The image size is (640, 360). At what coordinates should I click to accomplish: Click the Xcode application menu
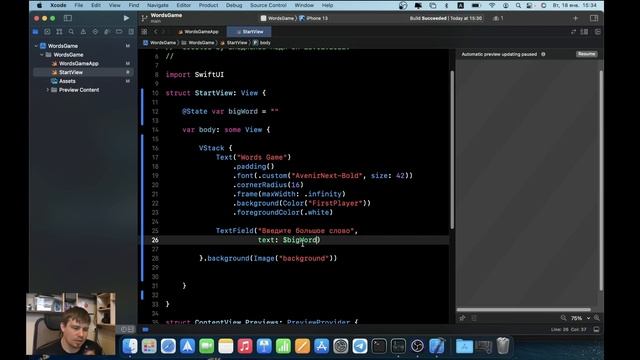point(58,5)
